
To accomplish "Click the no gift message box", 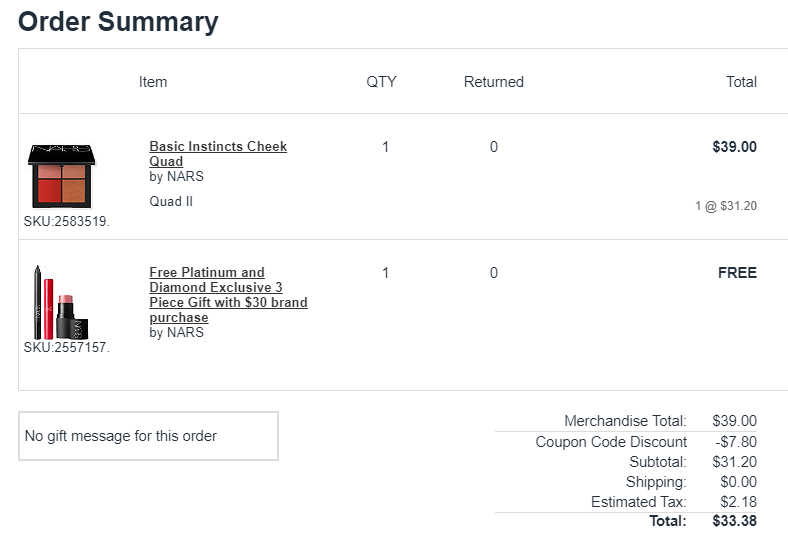I will tap(148, 436).
